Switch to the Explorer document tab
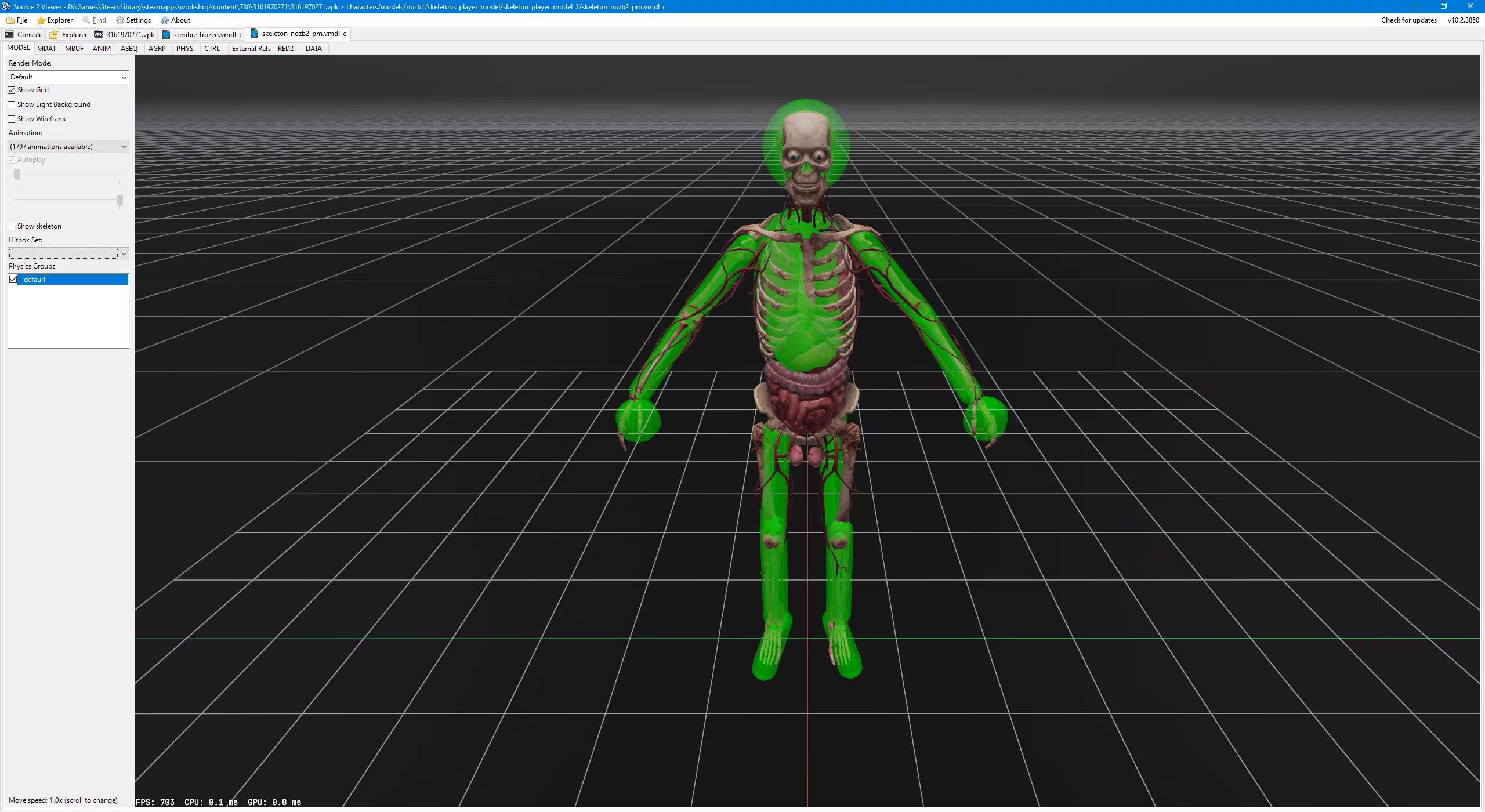This screenshot has height=812, width=1485. 68,35
